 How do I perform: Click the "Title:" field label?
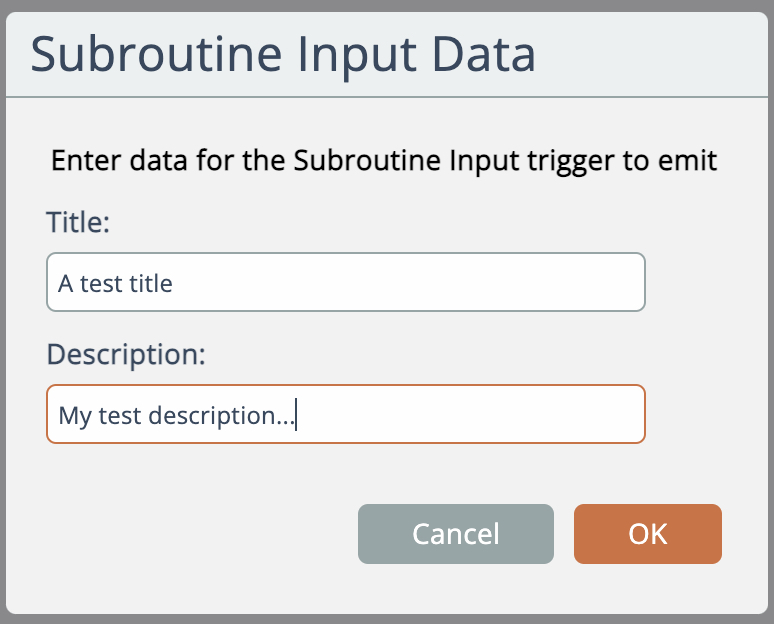click(78, 221)
